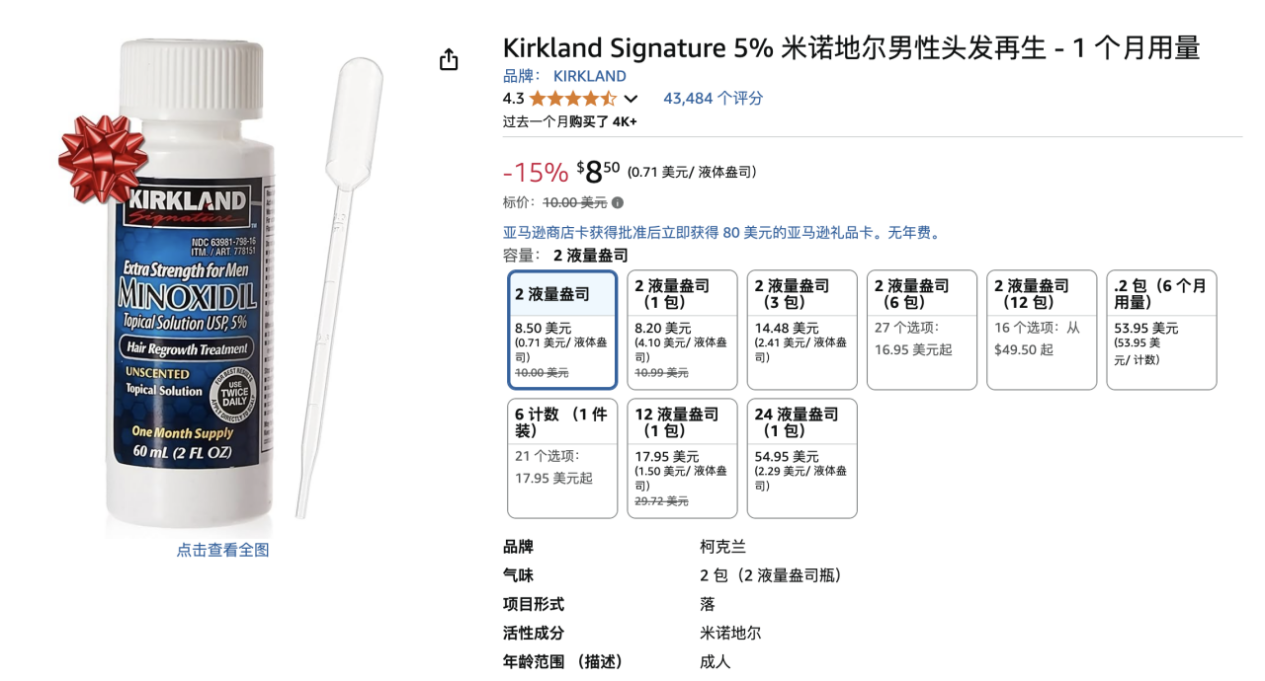This screenshot has width=1265, height=681.
Task: Click the star rating icons
Action: coord(573,98)
